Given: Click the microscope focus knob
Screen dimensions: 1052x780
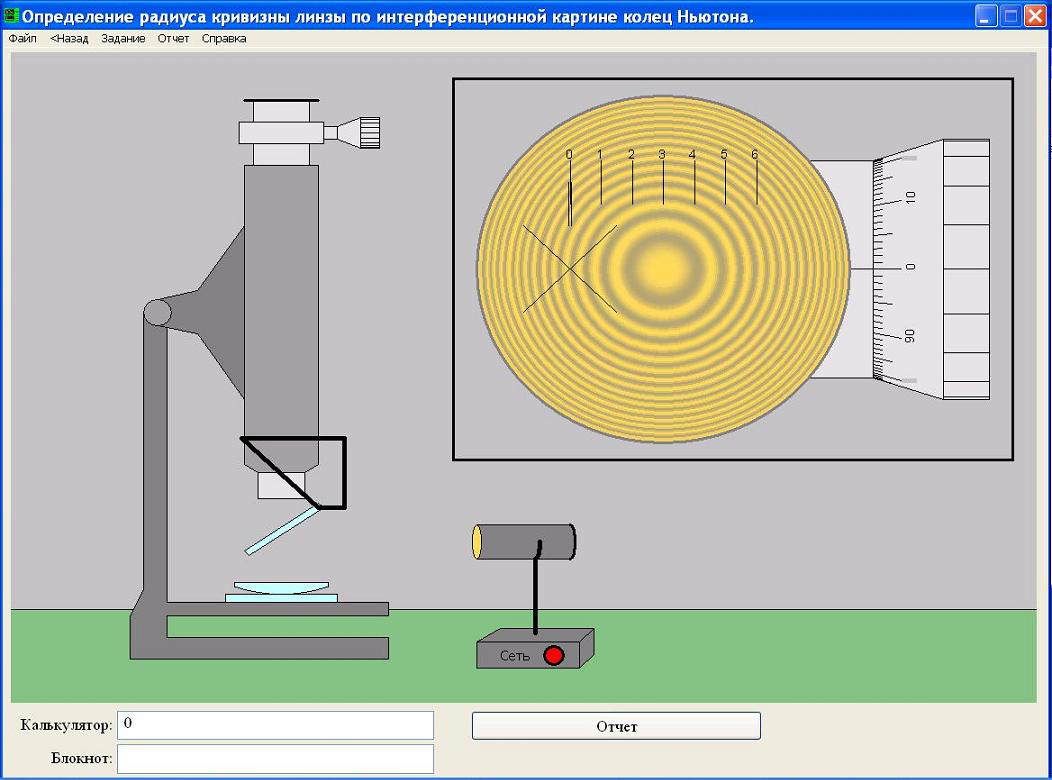Looking at the screenshot, I should [368, 132].
